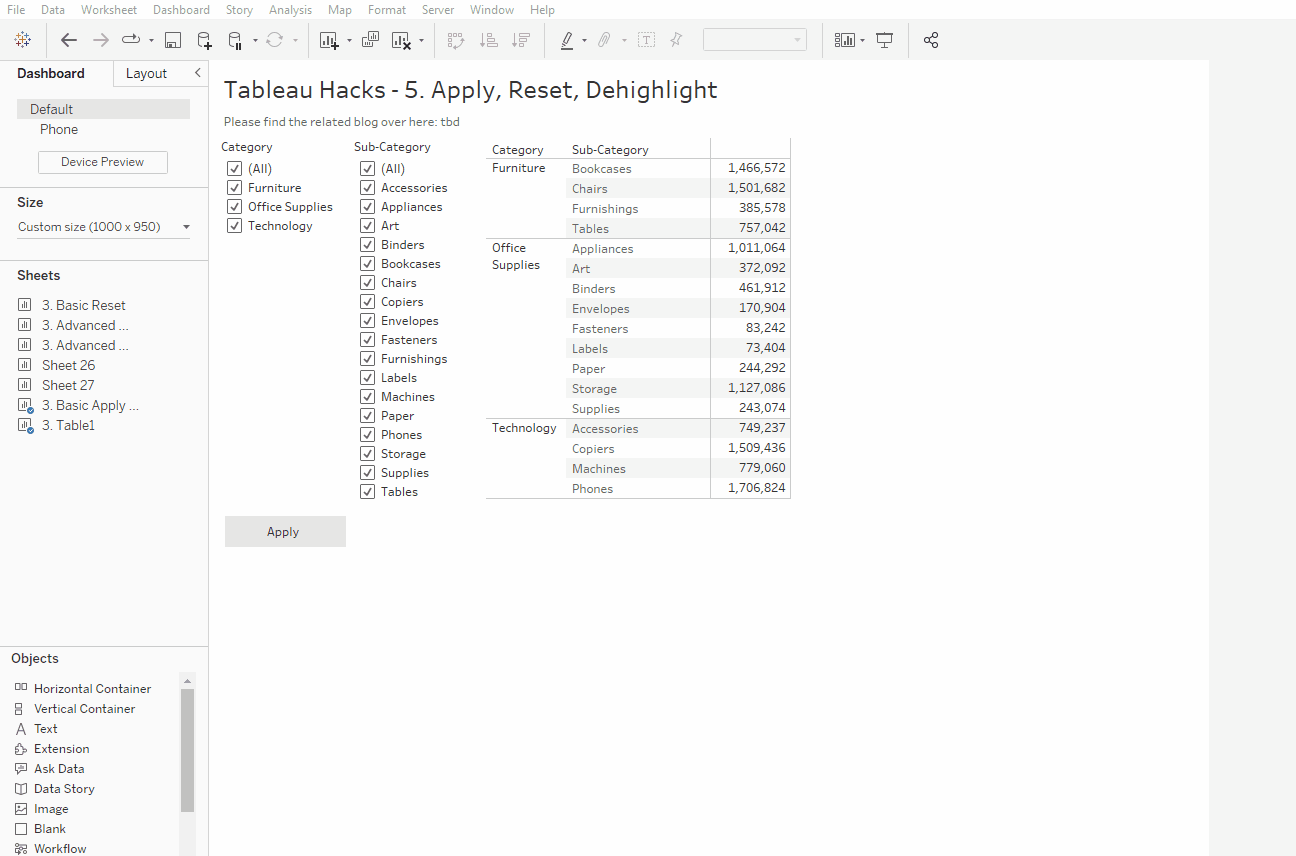
Task: Click the Phones value 1,706,824
Action: [757, 489]
